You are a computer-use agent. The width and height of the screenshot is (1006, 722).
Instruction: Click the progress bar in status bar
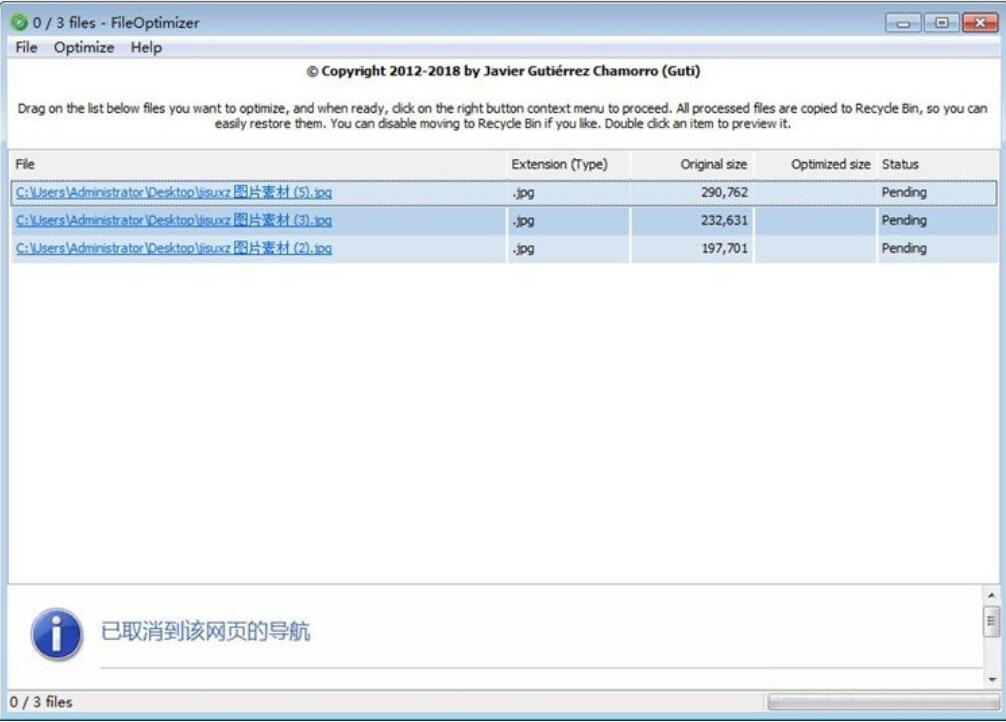click(x=883, y=702)
